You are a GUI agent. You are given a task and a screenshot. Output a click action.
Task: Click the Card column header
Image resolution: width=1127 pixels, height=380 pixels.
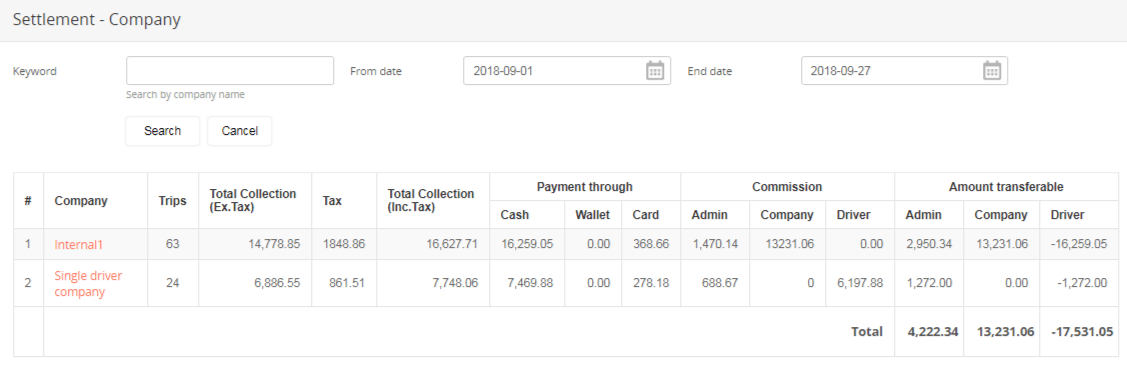click(x=645, y=214)
